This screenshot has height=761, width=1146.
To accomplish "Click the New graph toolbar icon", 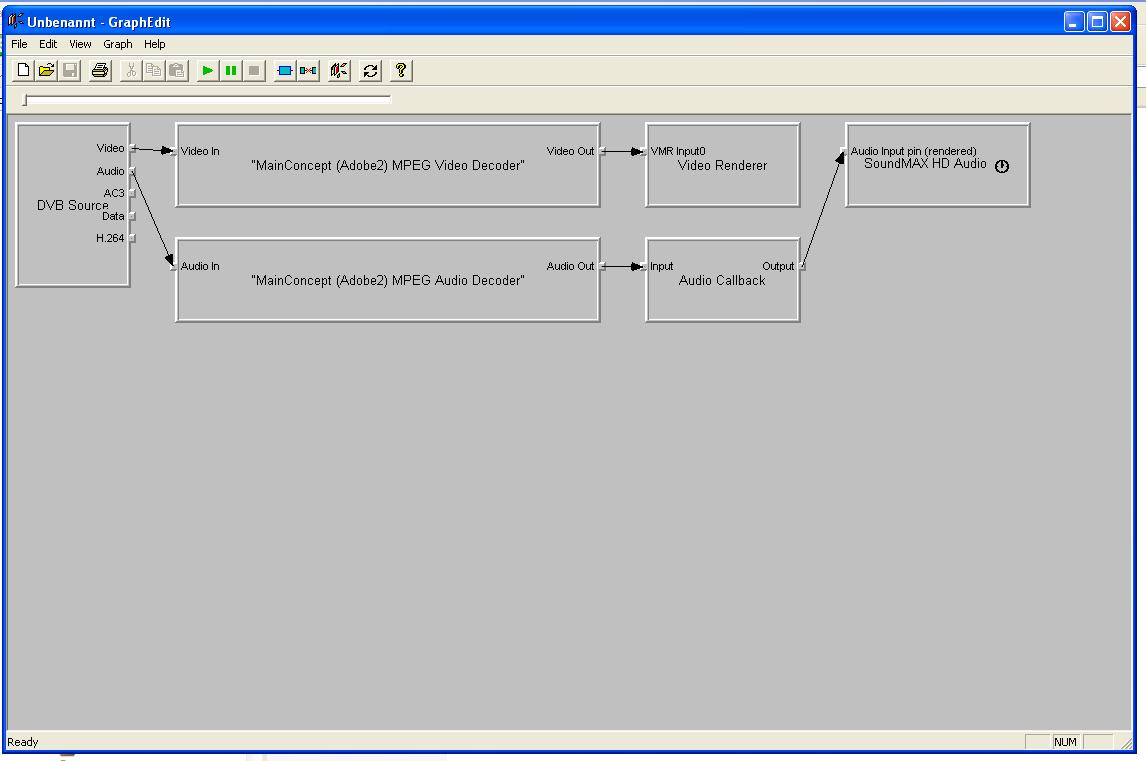I will [x=24, y=70].
